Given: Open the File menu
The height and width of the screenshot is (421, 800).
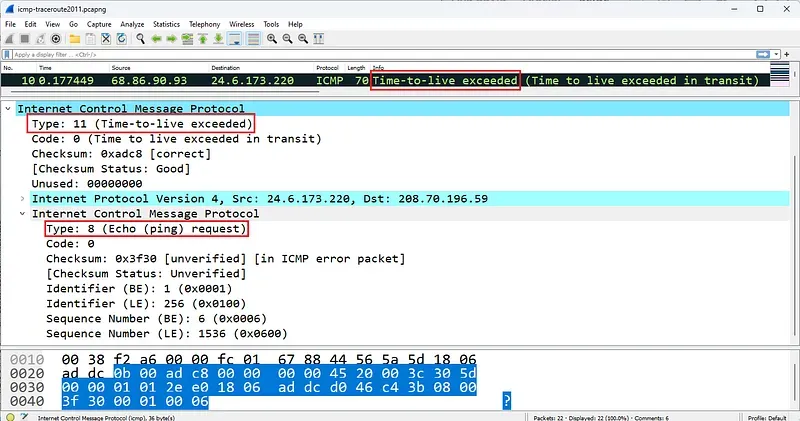Looking at the screenshot, I should 10,24.
